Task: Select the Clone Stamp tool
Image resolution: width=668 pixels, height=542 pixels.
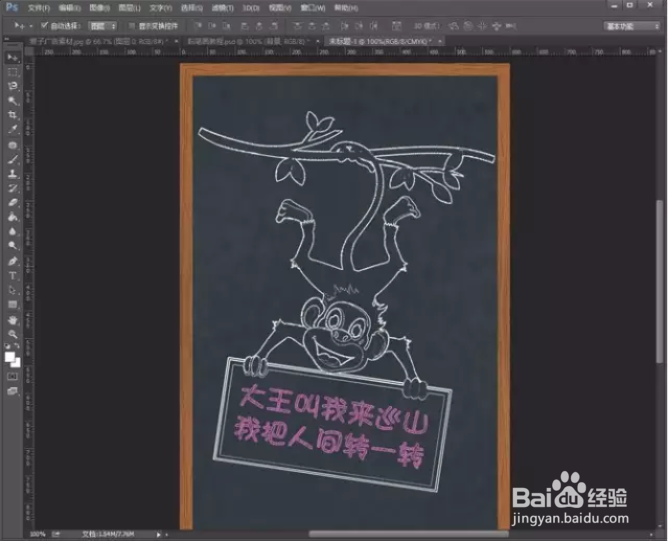Action: click(12, 174)
